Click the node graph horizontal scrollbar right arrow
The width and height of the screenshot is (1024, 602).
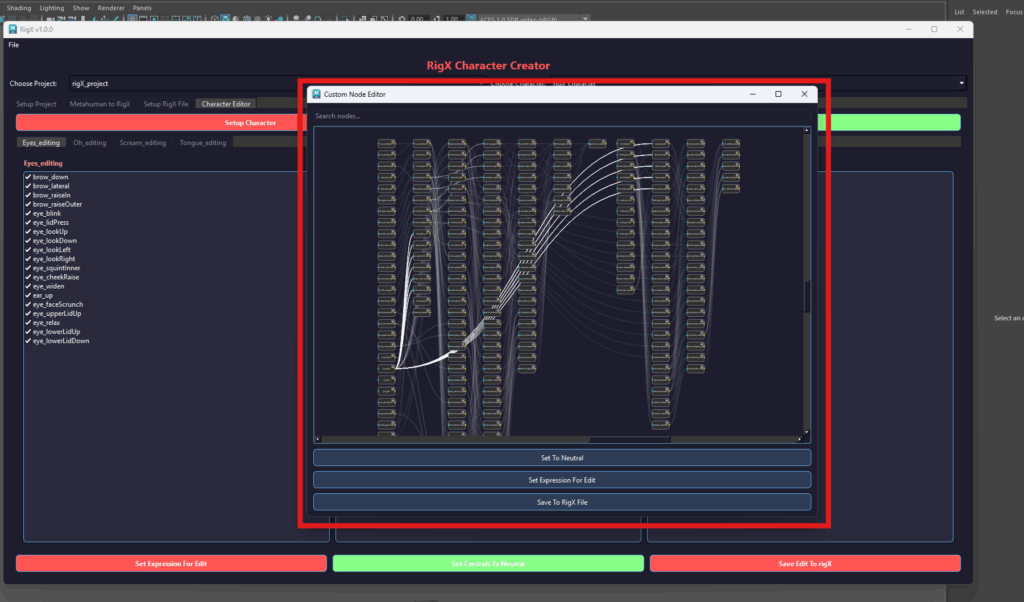pos(799,439)
